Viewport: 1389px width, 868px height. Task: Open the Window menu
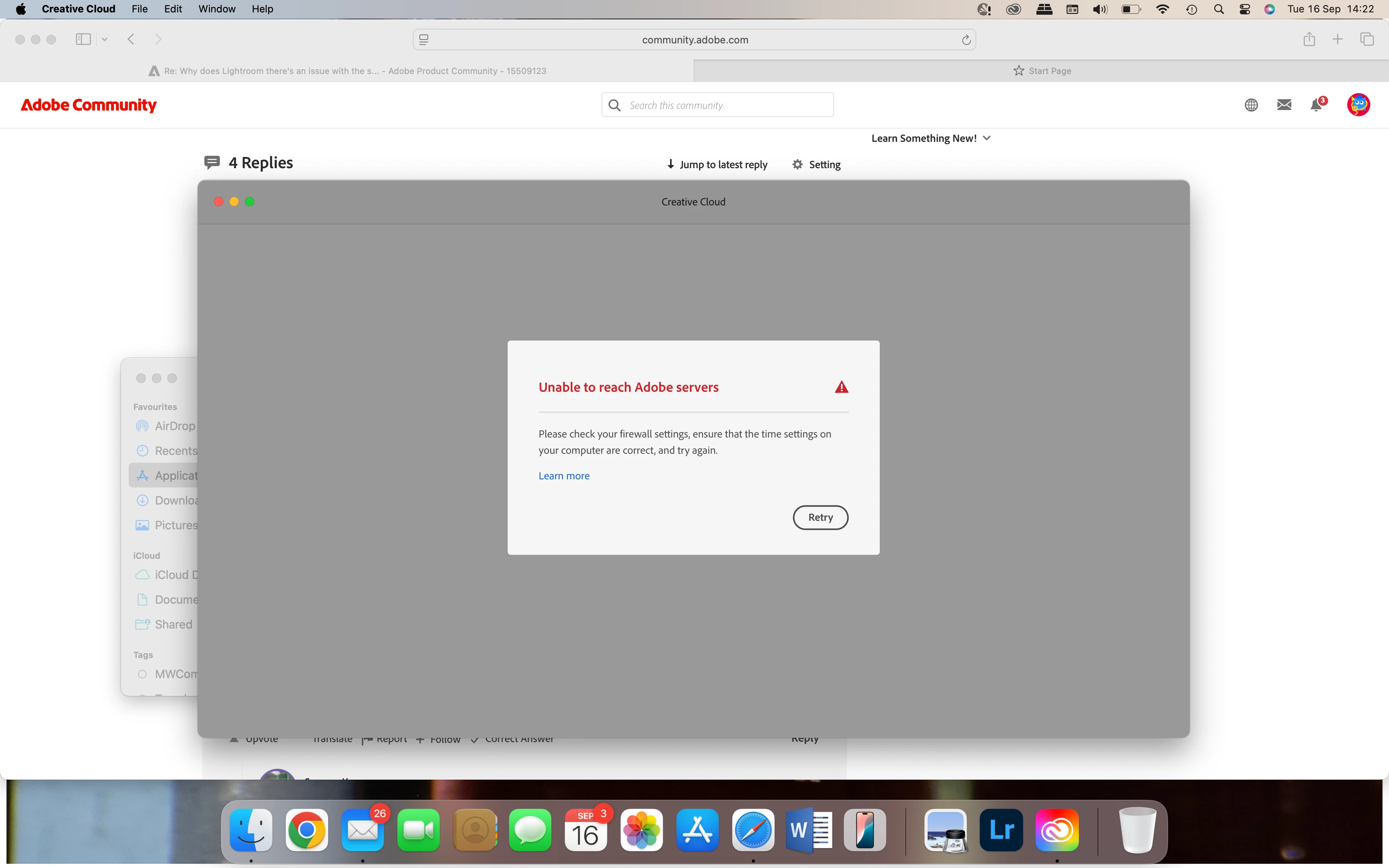coord(216,9)
